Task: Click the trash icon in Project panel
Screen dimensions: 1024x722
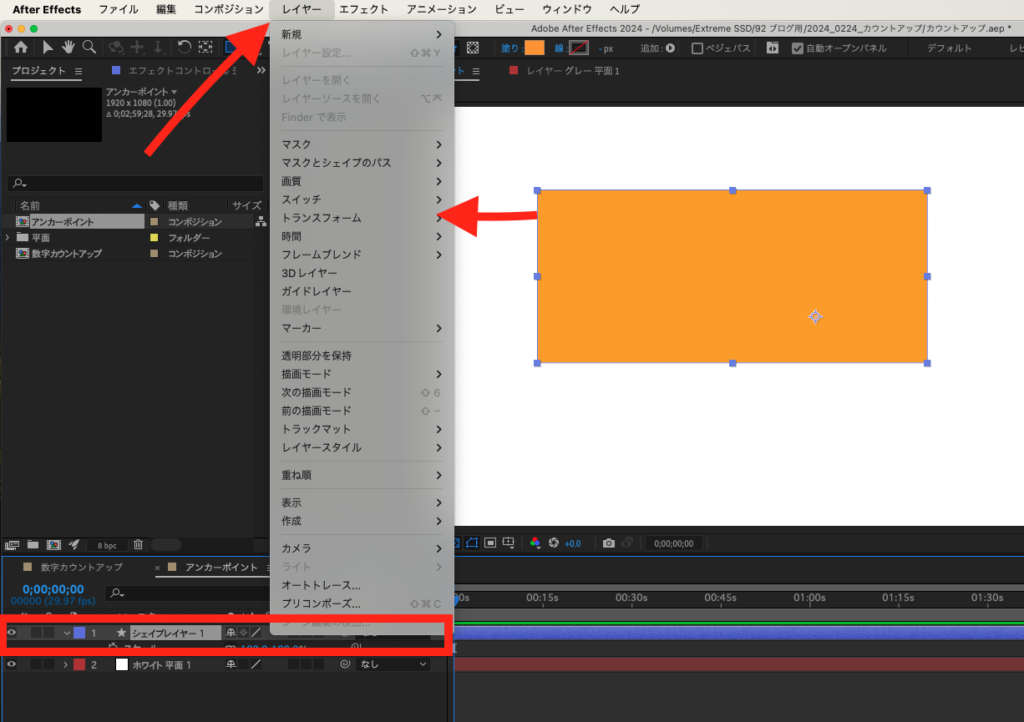Action: click(x=138, y=545)
